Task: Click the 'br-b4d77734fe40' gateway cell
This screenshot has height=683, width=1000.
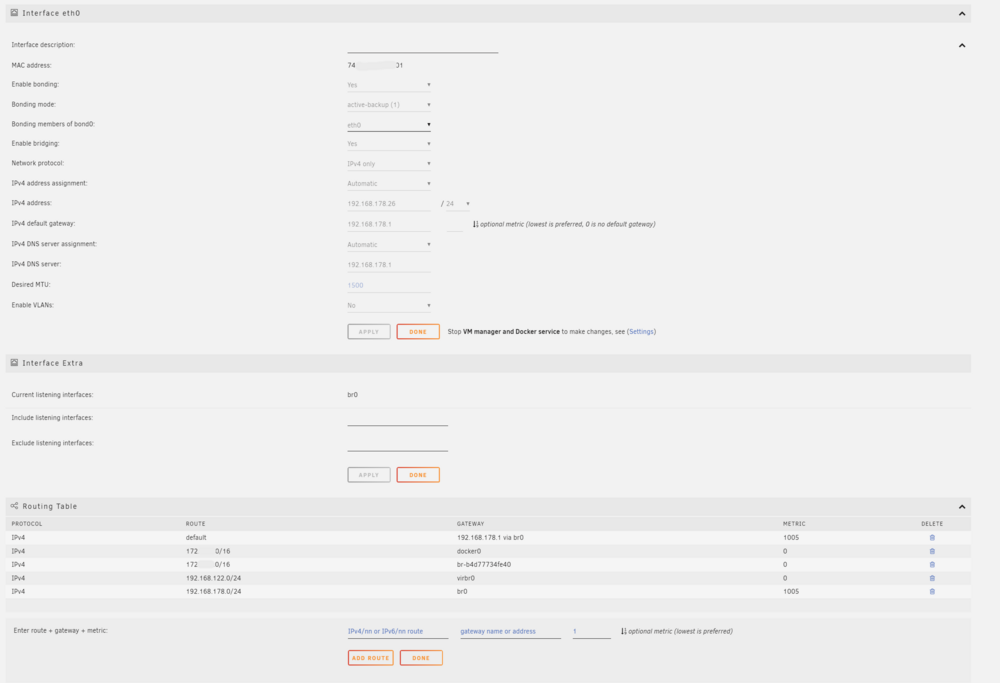Action: coord(483,564)
